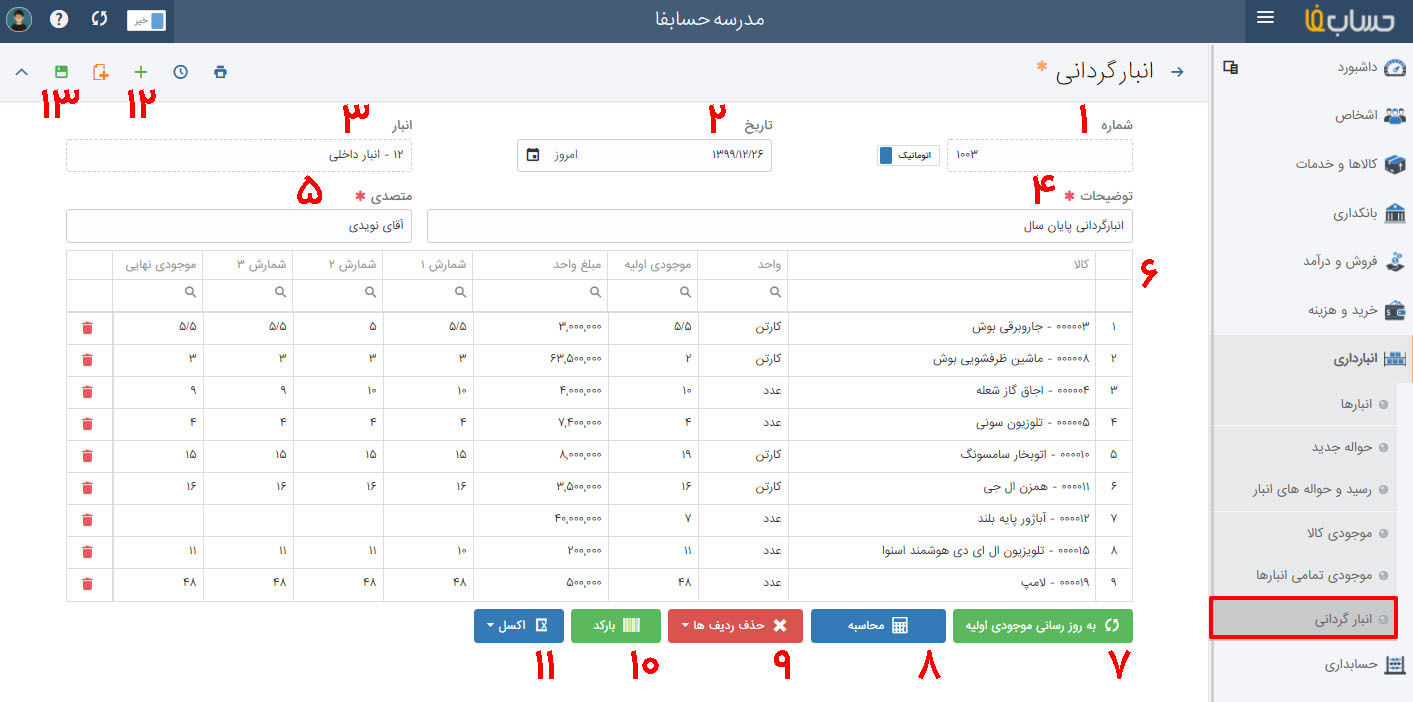Toggle the اتوماتیک numbering switch
Image resolution: width=1413 pixels, height=702 pixels.
pyautogui.click(x=909, y=155)
